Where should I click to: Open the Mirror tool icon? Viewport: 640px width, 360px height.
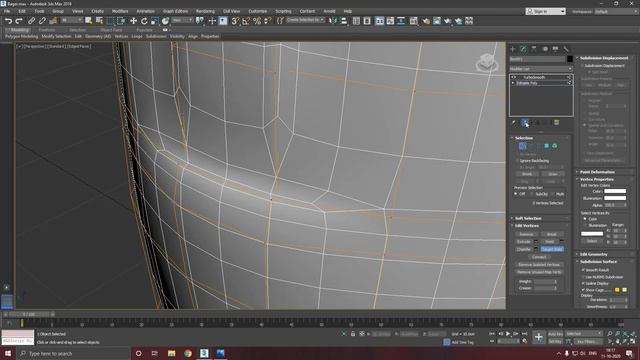333,21
